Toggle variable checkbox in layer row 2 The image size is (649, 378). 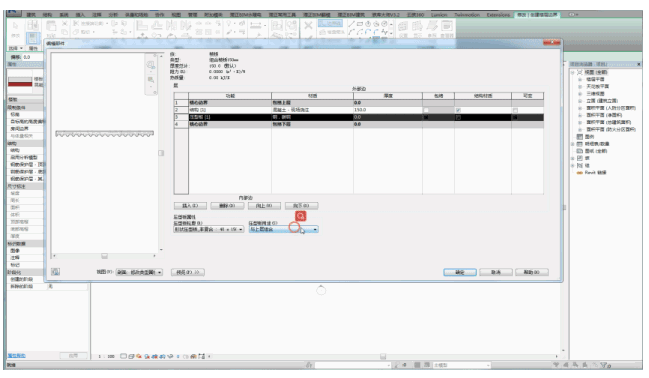click(515, 110)
